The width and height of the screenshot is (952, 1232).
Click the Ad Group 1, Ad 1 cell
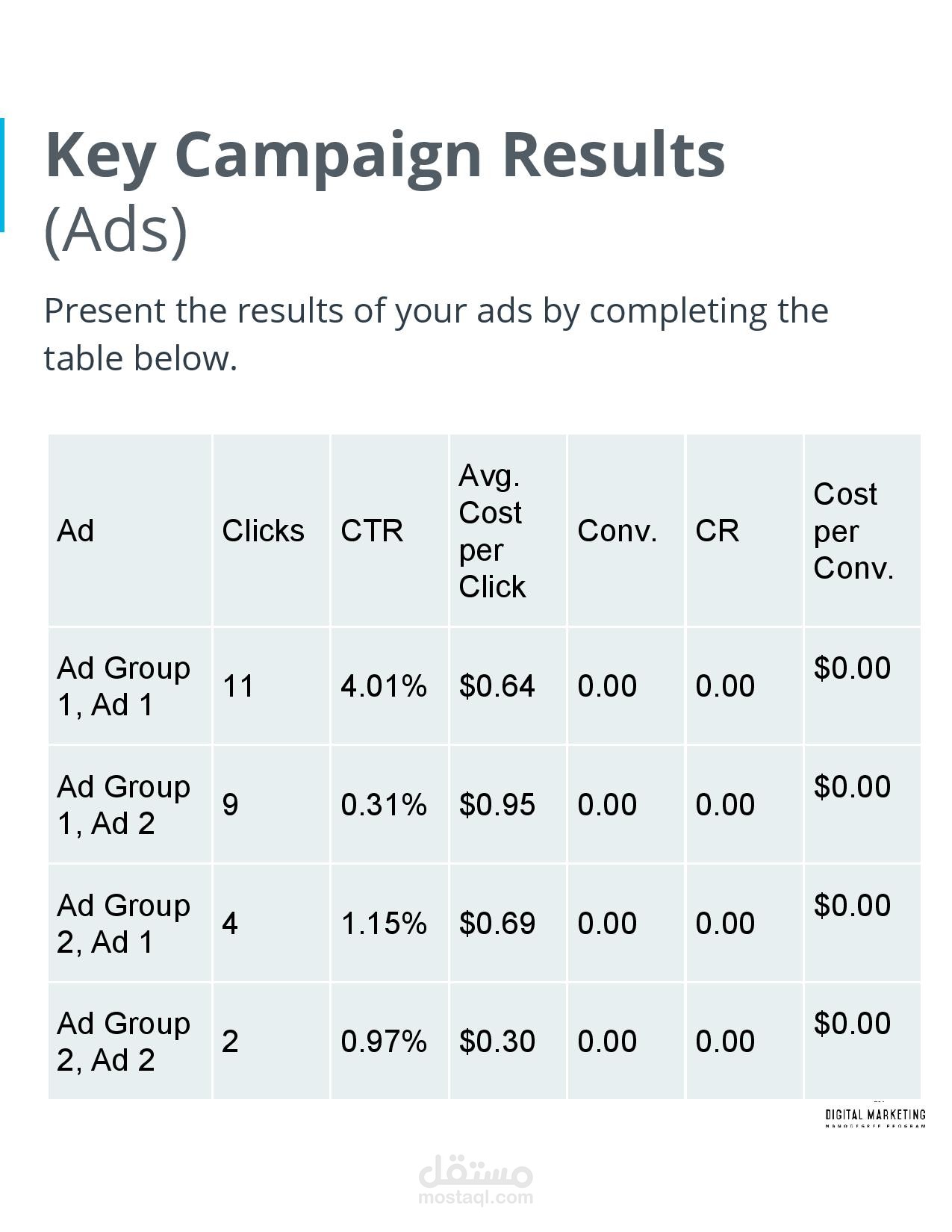point(124,685)
